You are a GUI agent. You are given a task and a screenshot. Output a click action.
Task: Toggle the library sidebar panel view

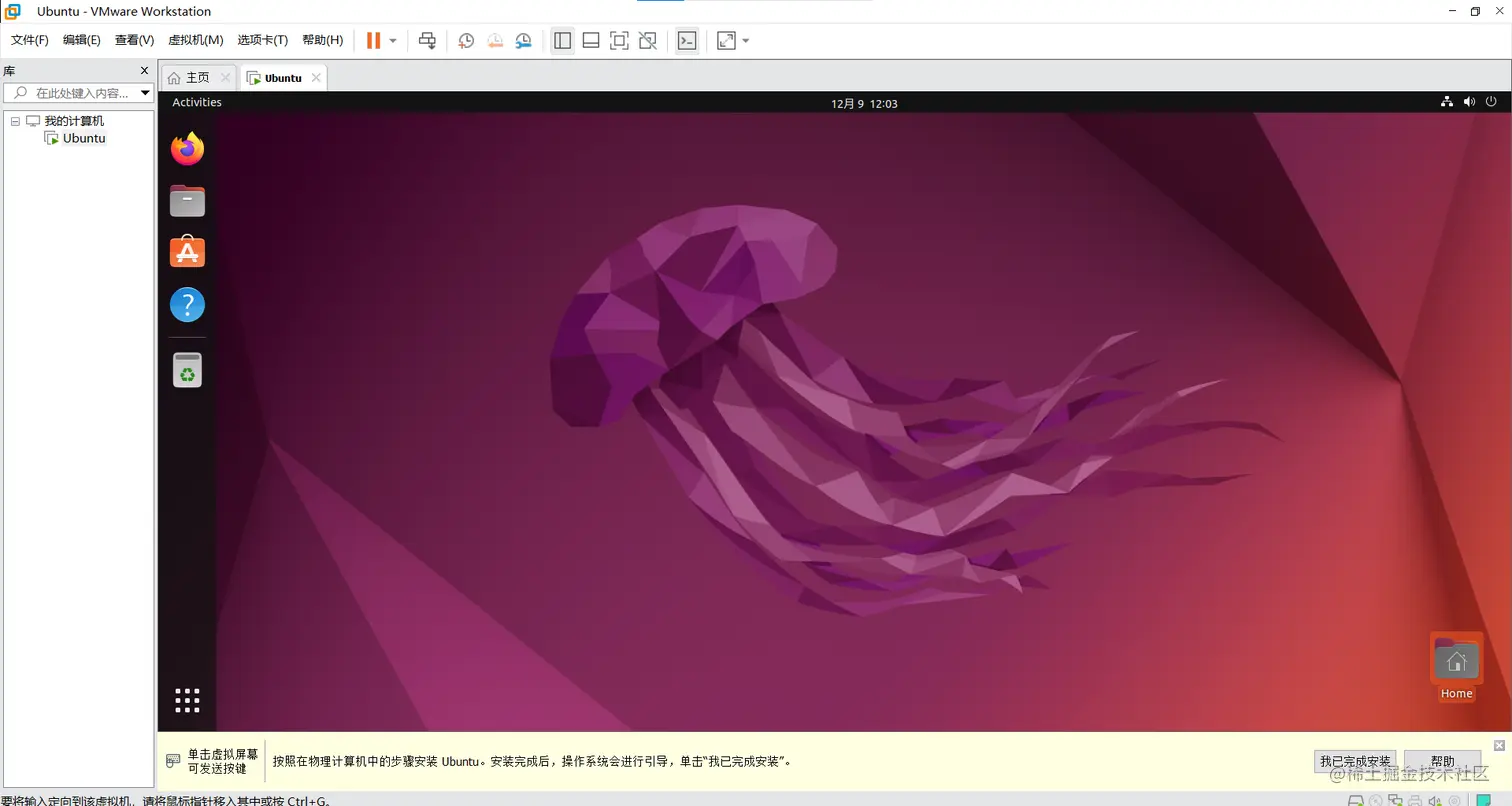[x=562, y=41]
